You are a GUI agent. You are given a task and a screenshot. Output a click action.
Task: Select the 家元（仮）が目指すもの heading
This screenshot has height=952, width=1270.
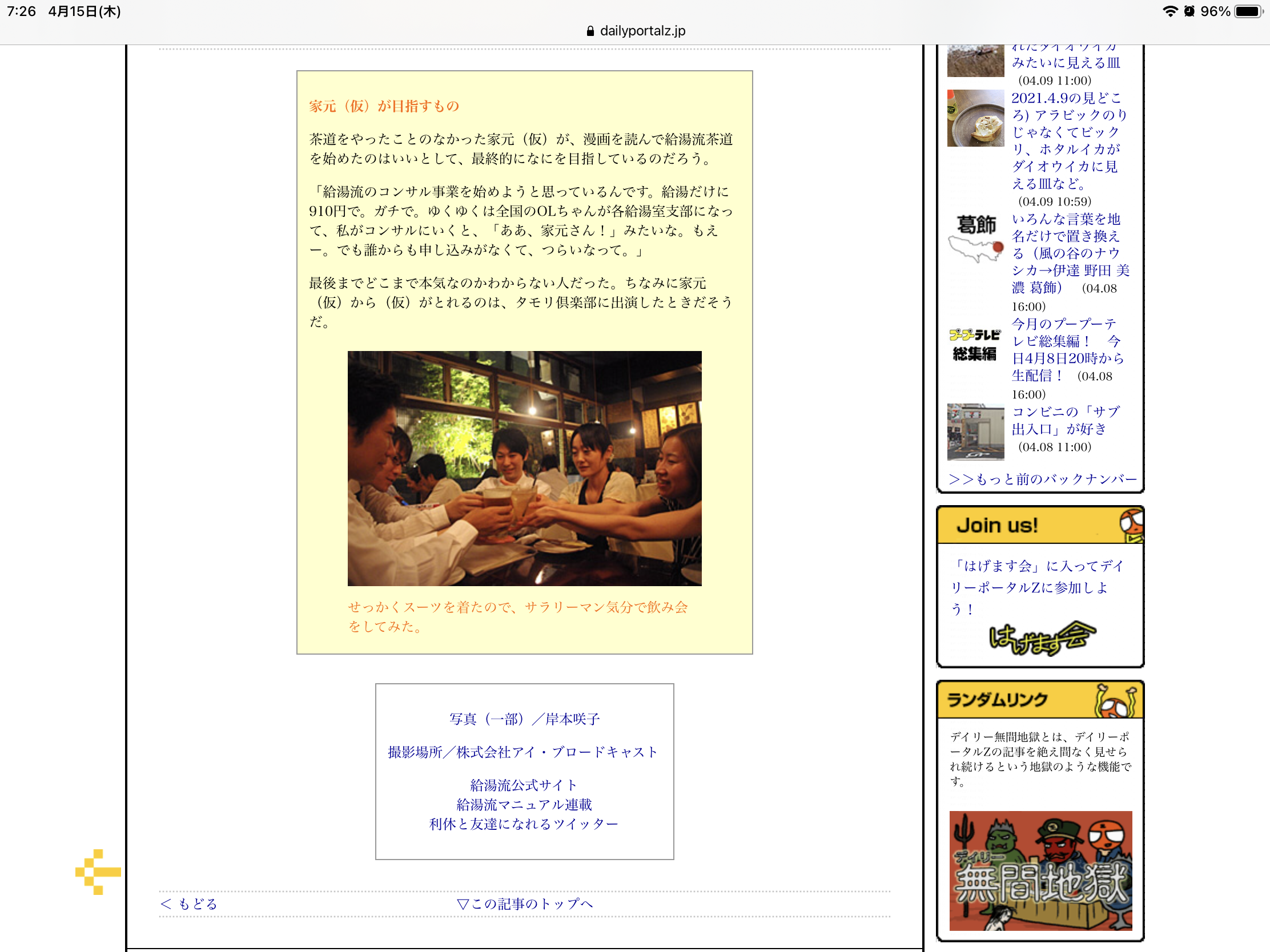(384, 106)
